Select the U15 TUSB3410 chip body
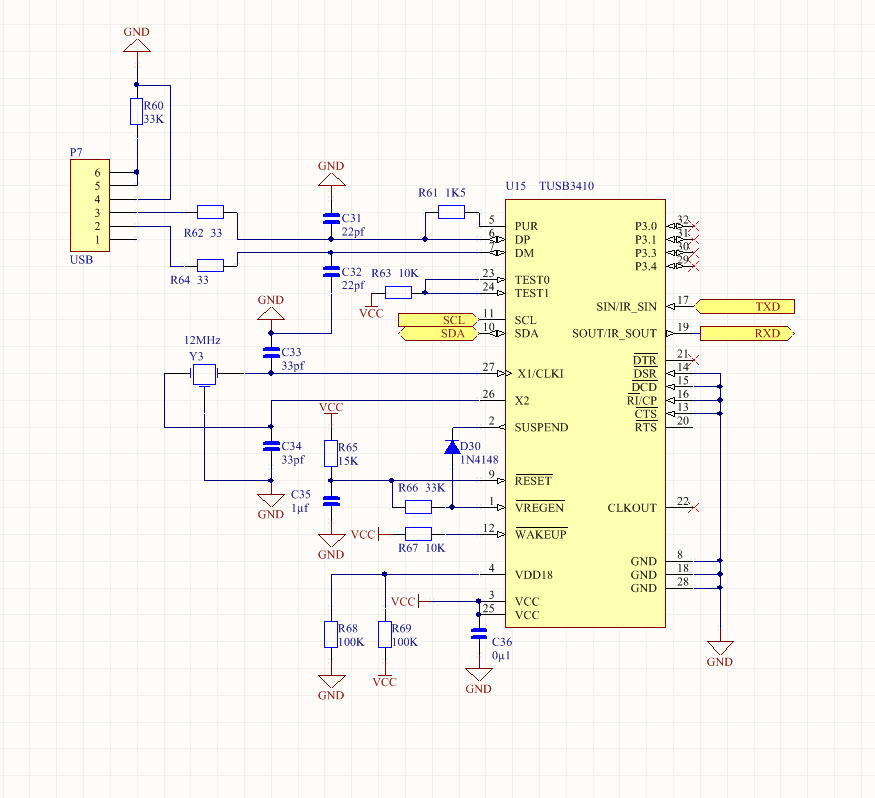 pos(585,413)
